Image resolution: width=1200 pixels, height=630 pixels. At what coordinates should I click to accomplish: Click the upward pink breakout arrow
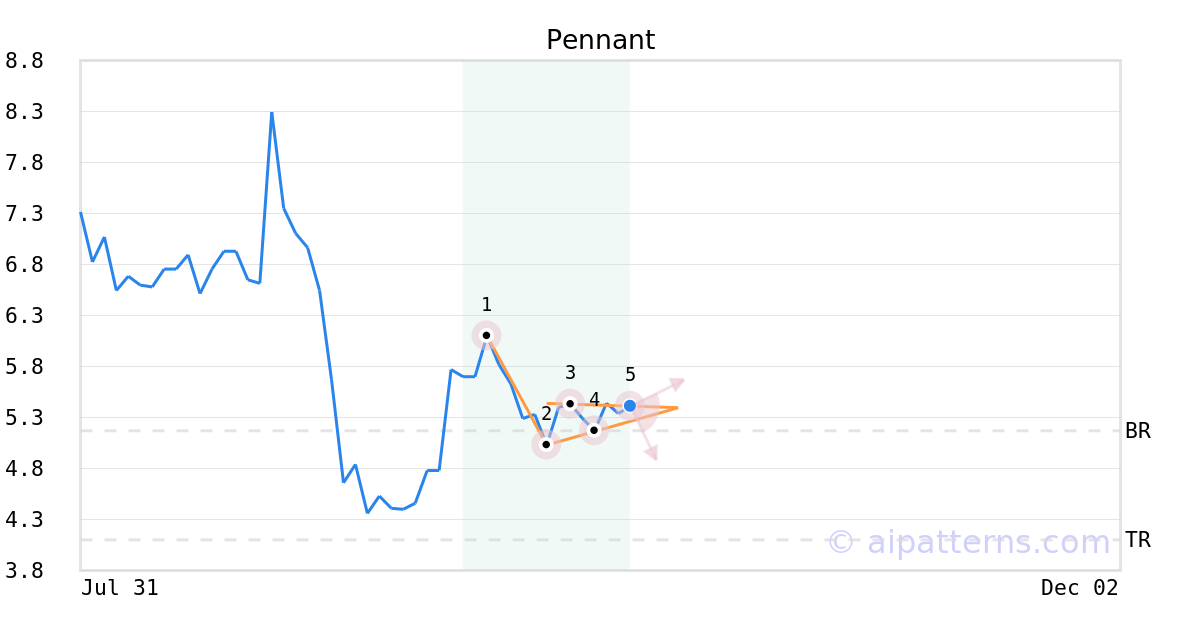[x=676, y=382]
